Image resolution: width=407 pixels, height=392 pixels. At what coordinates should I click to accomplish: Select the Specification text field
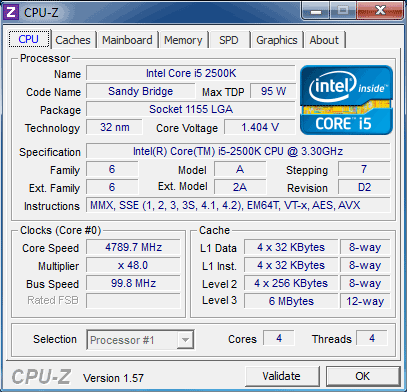coord(238,151)
